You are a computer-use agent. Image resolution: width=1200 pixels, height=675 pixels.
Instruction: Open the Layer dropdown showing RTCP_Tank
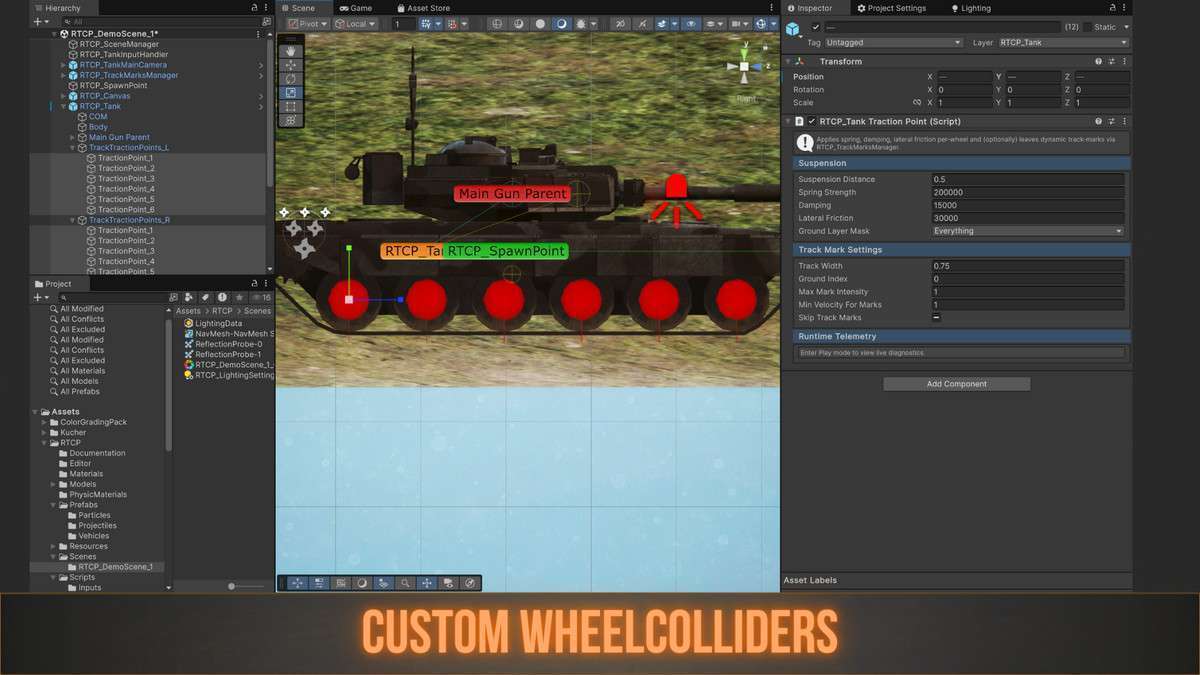pyautogui.click(x=1064, y=43)
